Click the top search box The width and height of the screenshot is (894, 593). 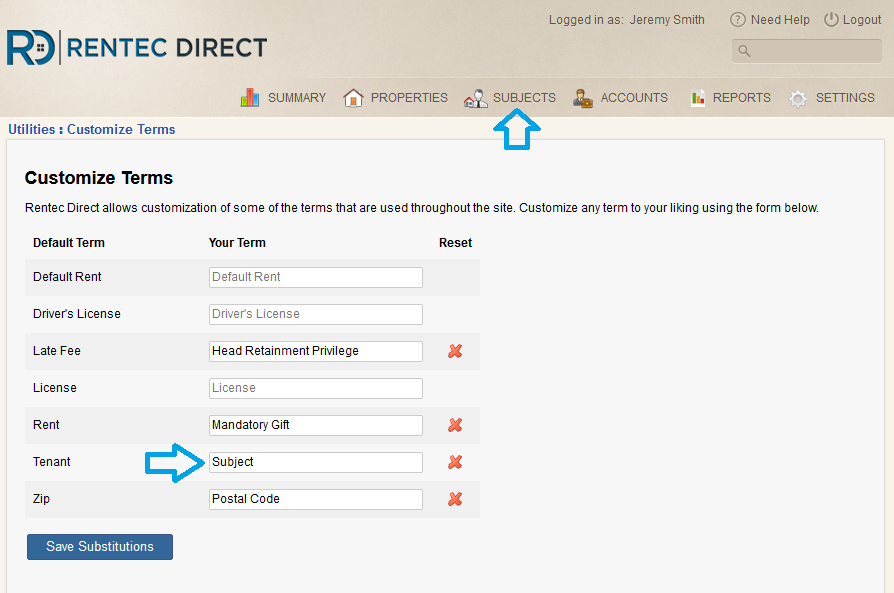(x=812, y=51)
